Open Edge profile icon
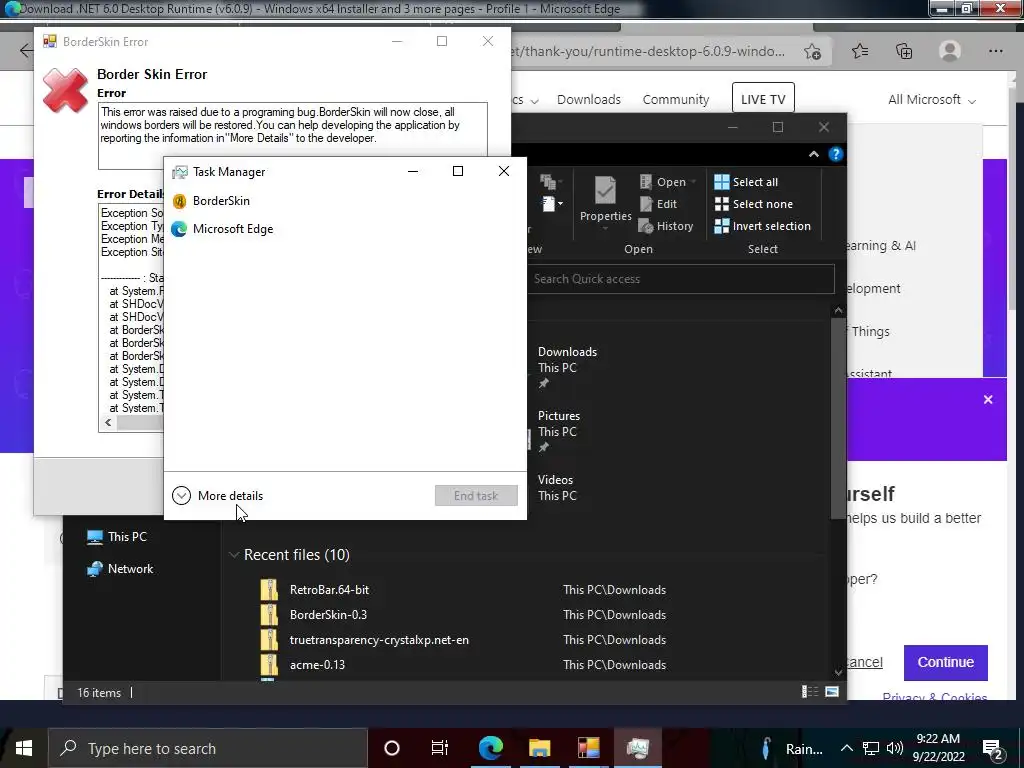This screenshot has height=768, width=1024. 950,51
